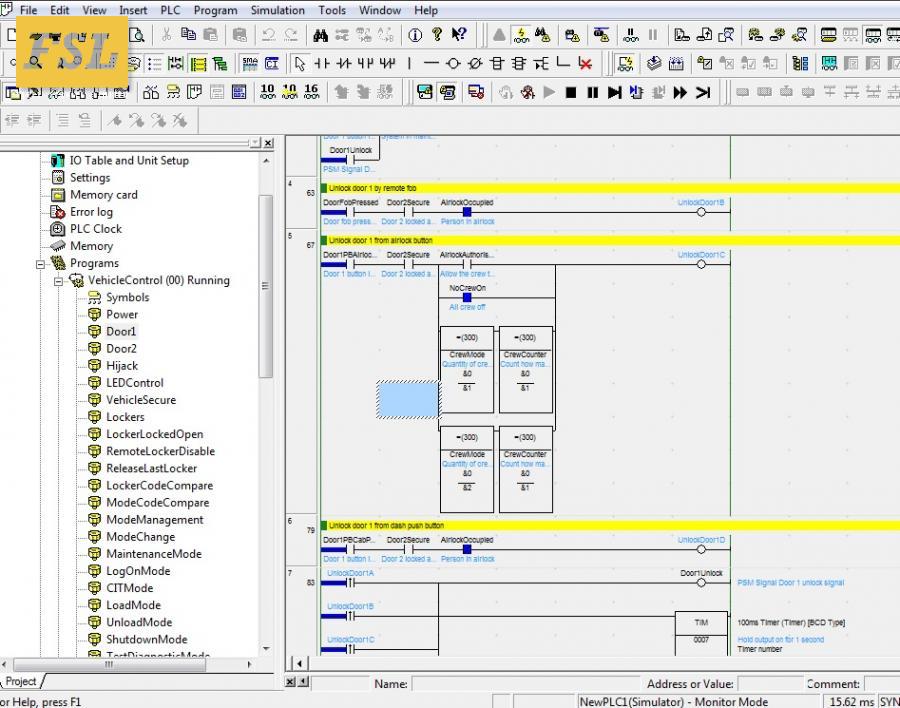The width and height of the screenshot is (900, 708).
Task: Select the Hijack section in tree
Action: 122,366
